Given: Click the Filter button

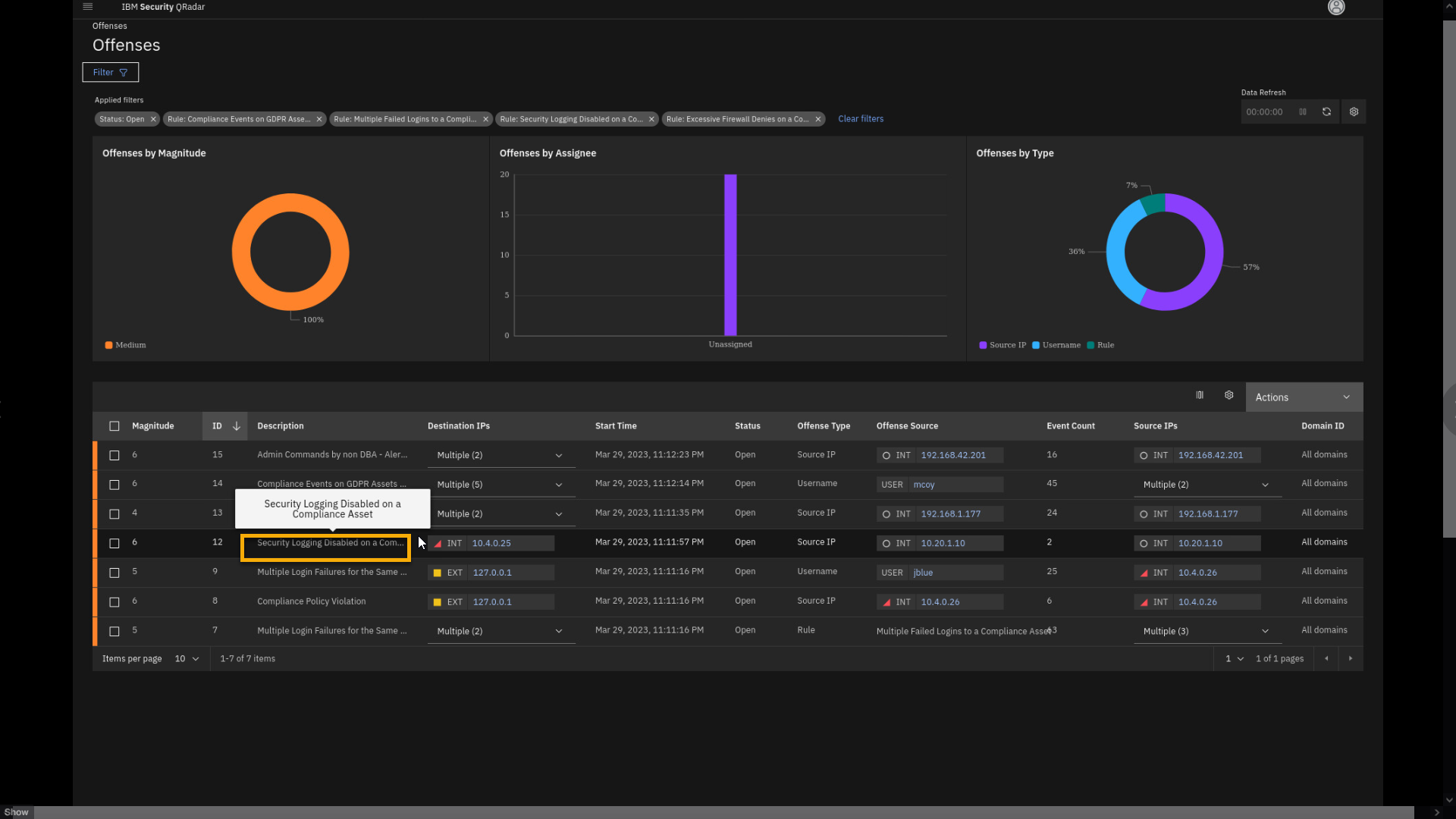Looking at the screenshot, I should [x=110, y=73].
